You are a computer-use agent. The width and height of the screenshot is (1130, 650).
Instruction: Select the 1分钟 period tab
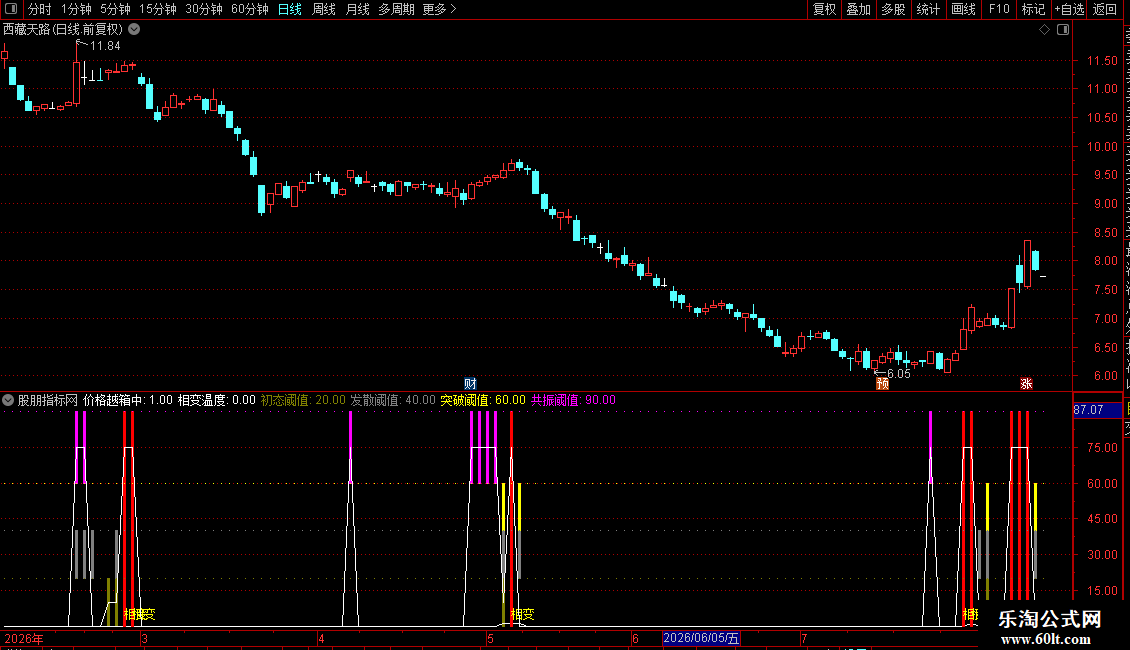76,9
